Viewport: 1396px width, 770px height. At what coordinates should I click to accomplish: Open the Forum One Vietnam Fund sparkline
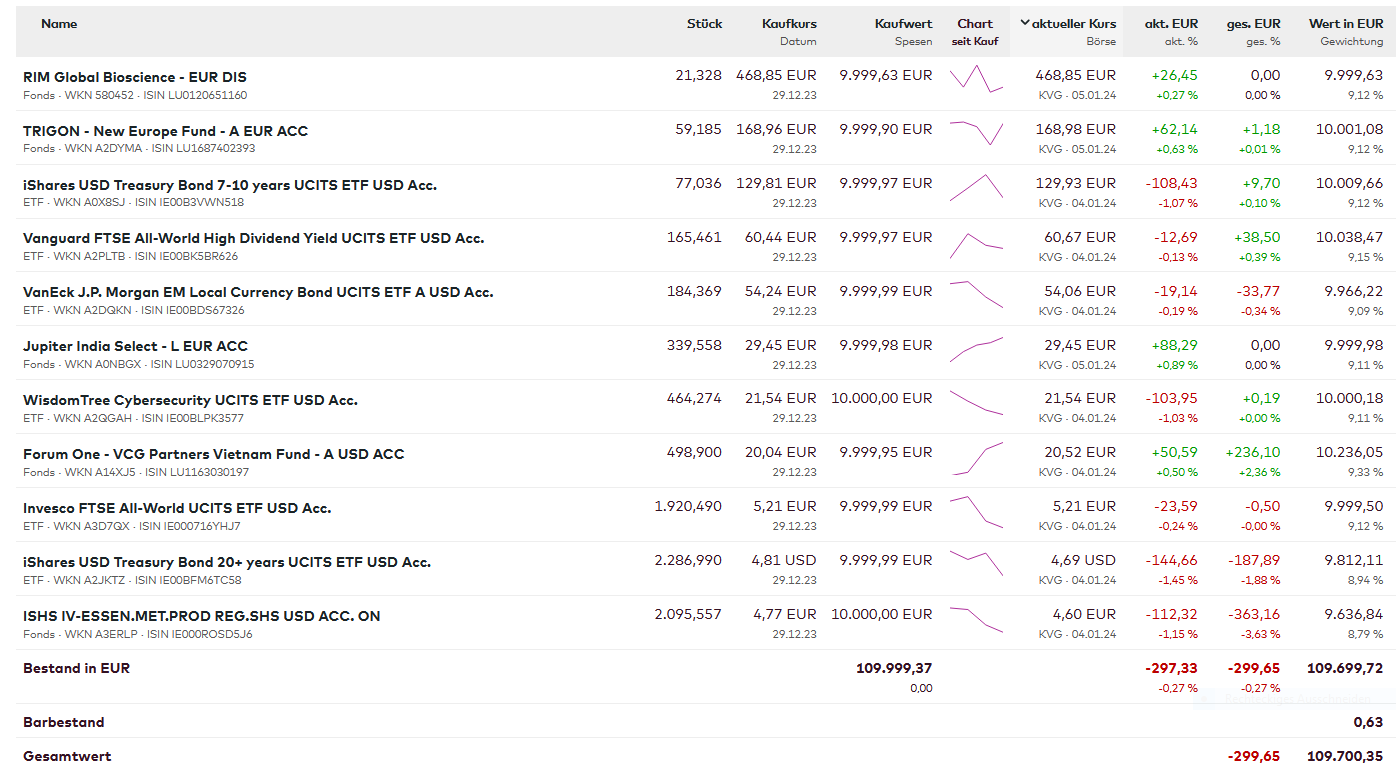click(976, 458)
